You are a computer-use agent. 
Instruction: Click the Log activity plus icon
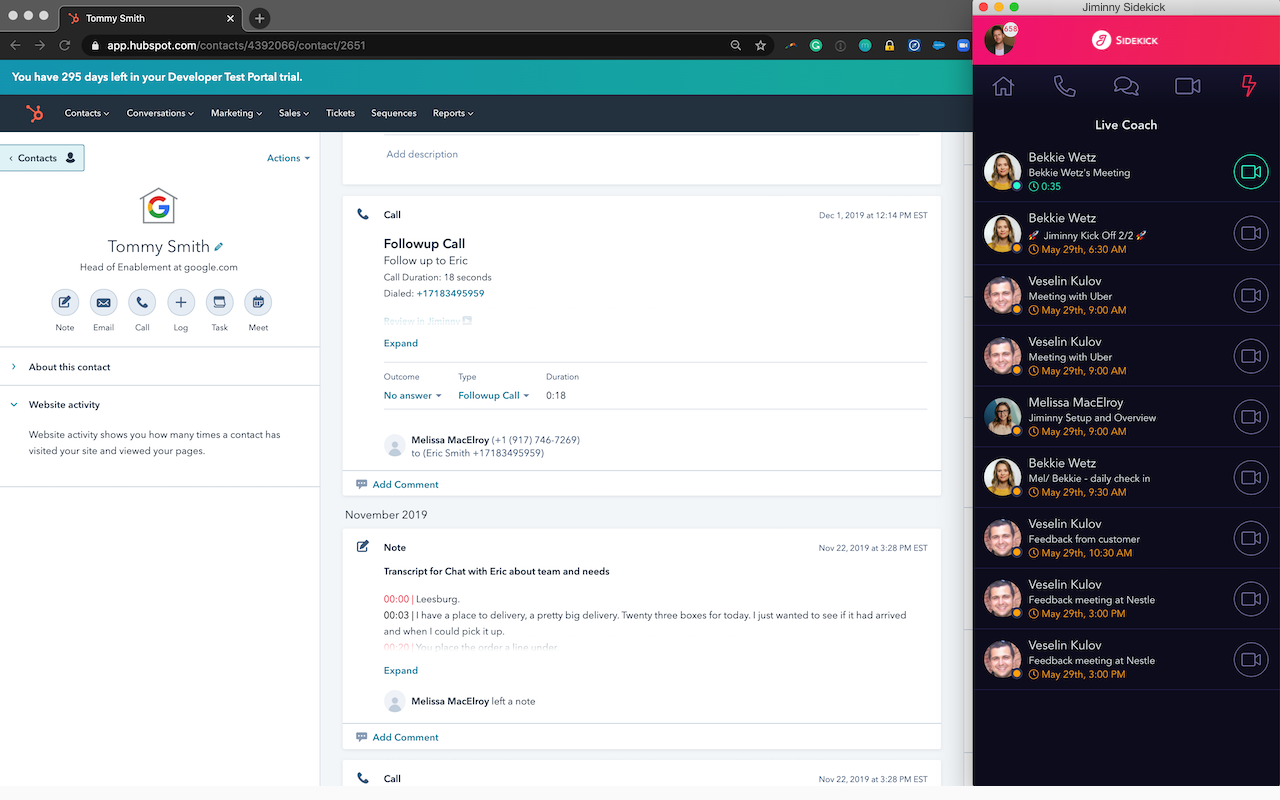click(181, 302)
